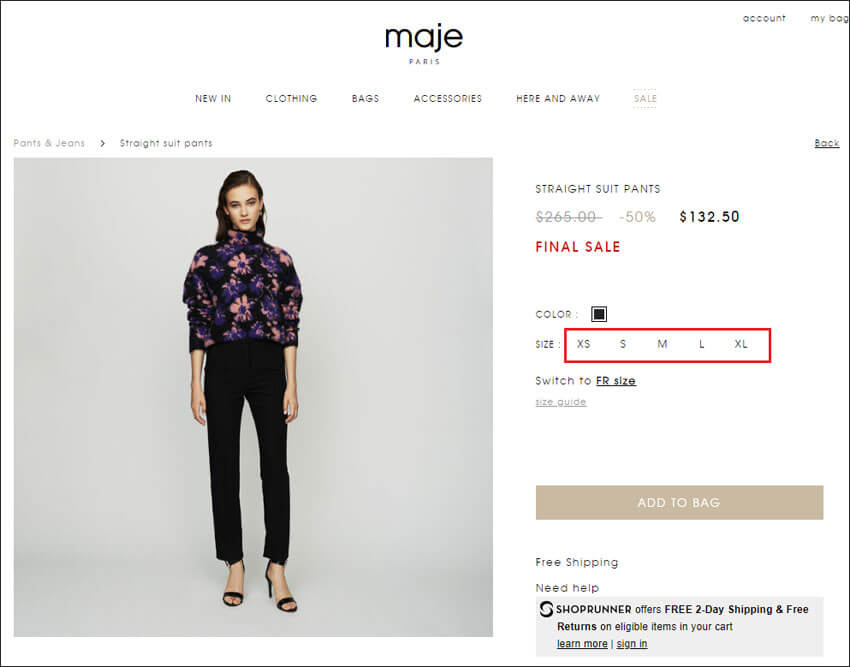The height and width of the screenshot is (667, 850).
Task: Open the account link
Action: coord(764,18)
